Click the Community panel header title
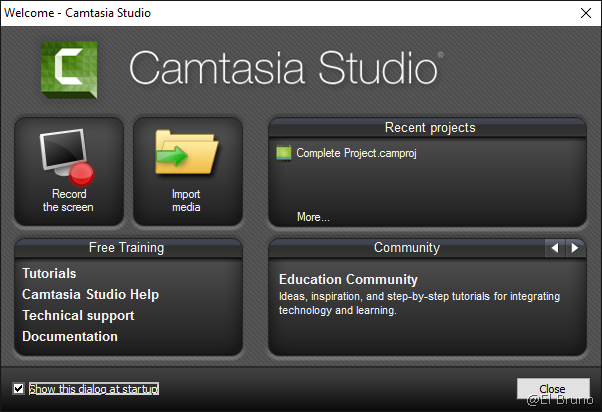Screen dimensions: 602x412 406,248
